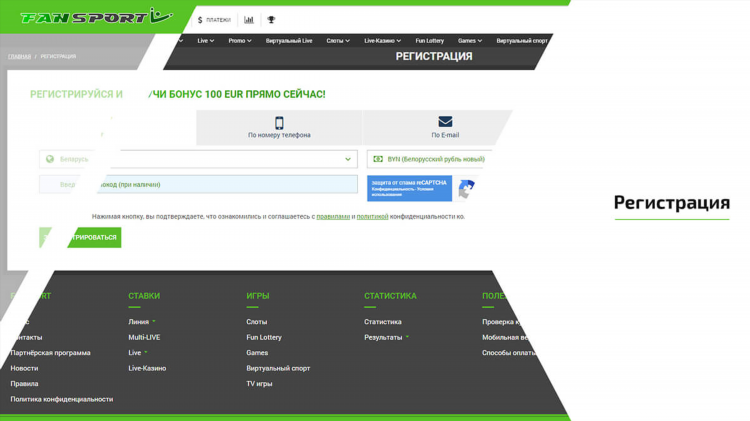Click the reCAPTCHA logo icon

tap(465, 188)
